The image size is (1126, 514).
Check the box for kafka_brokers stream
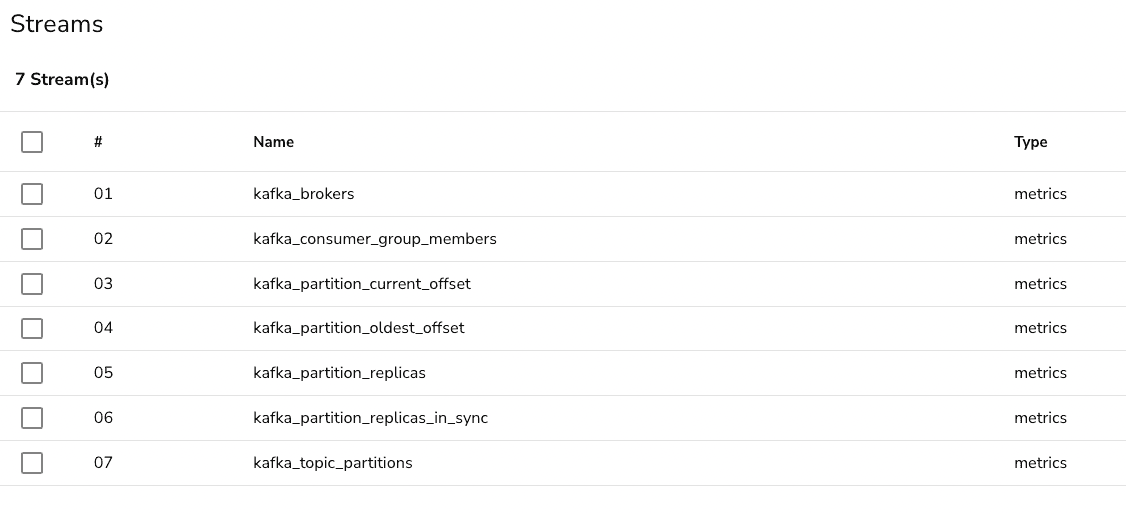32,194
